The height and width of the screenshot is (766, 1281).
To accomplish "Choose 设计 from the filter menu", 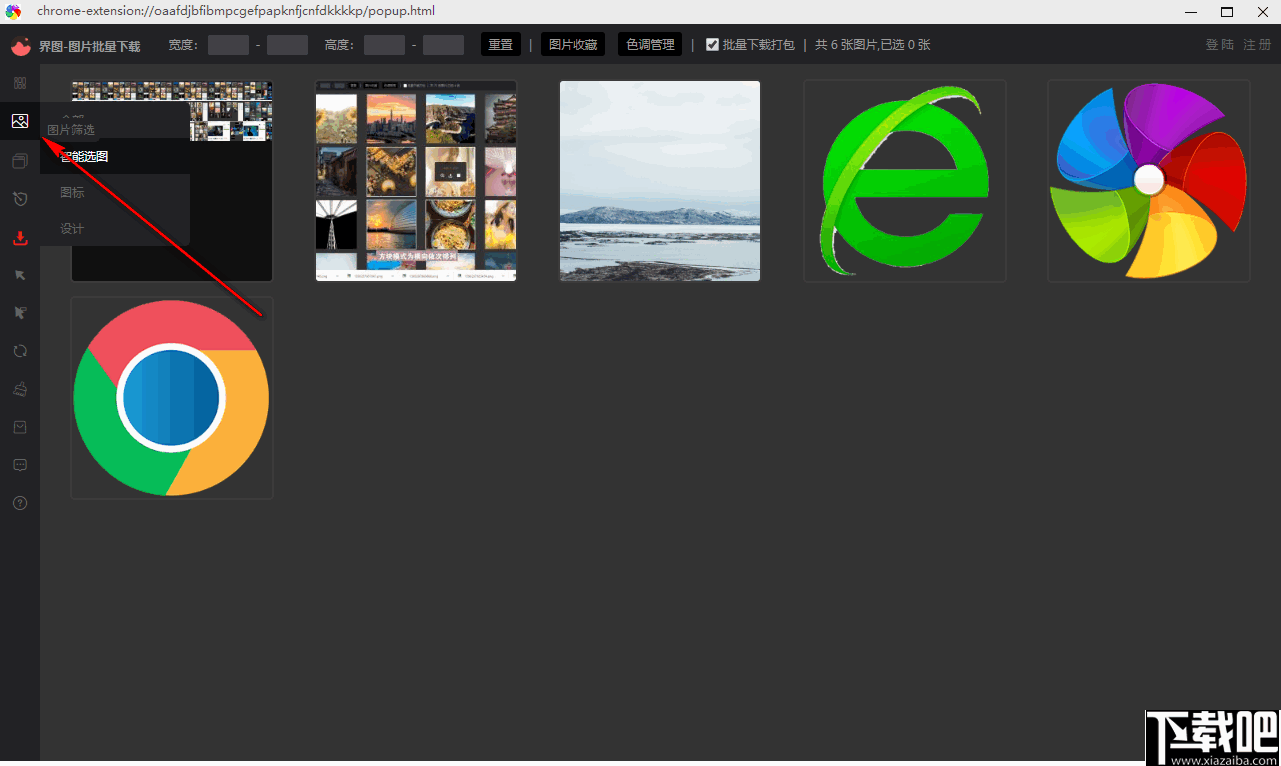I will 72,228.
